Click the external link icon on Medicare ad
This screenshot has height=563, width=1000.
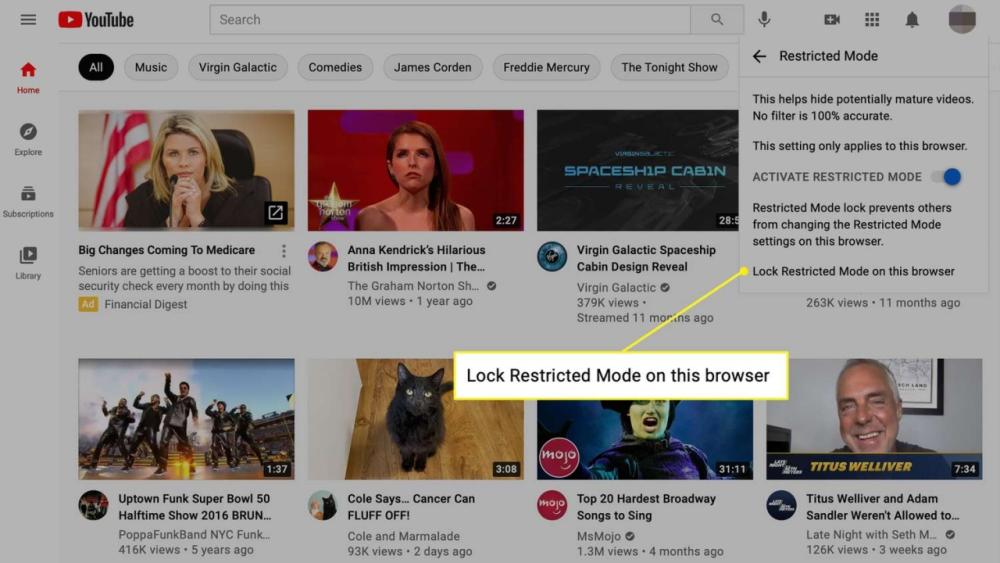click(x=276, y=212)
